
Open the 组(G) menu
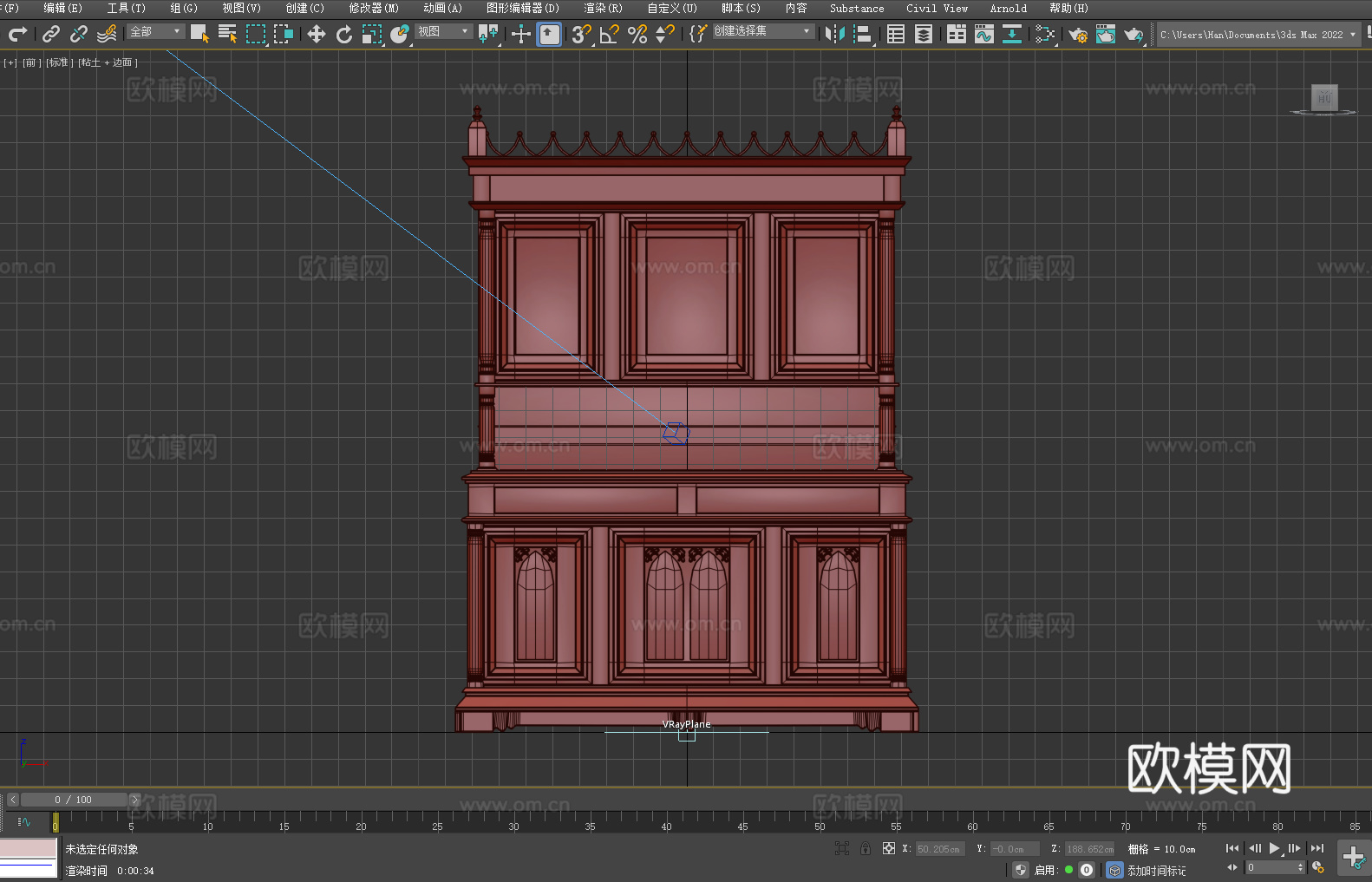tap(183, 8)
